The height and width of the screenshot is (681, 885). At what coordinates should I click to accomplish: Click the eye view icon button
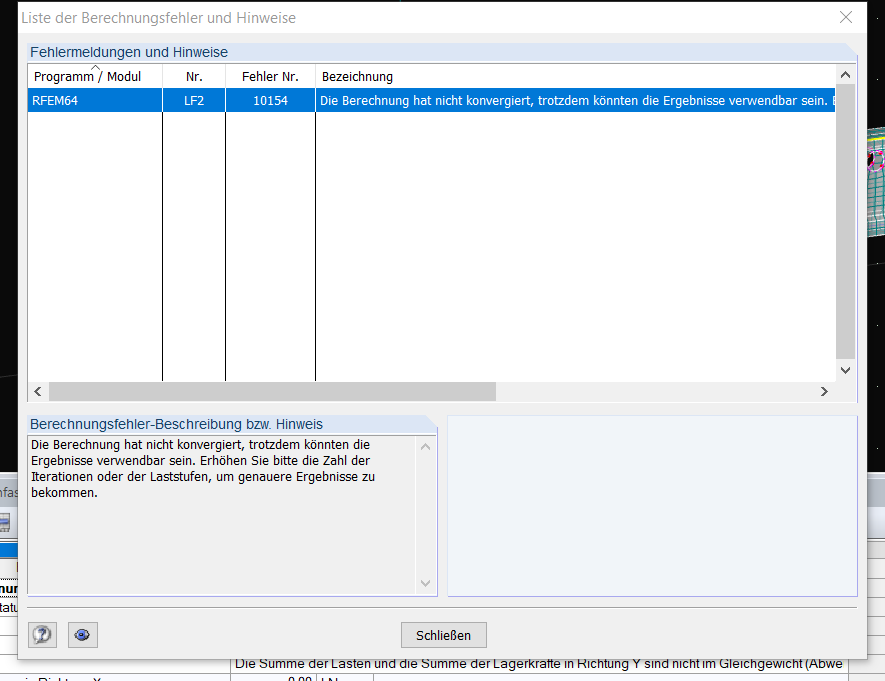coord(82,635)
